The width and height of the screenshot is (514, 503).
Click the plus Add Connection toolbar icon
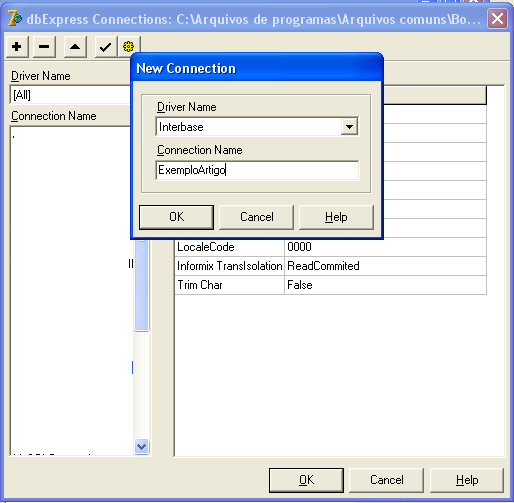click(17, 47)
